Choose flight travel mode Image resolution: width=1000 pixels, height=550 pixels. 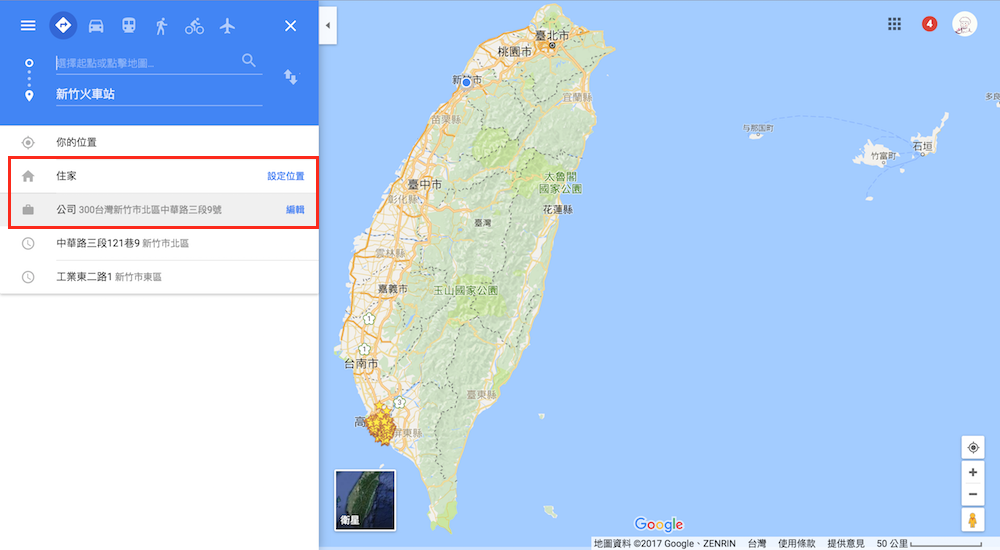pos(227,26)
